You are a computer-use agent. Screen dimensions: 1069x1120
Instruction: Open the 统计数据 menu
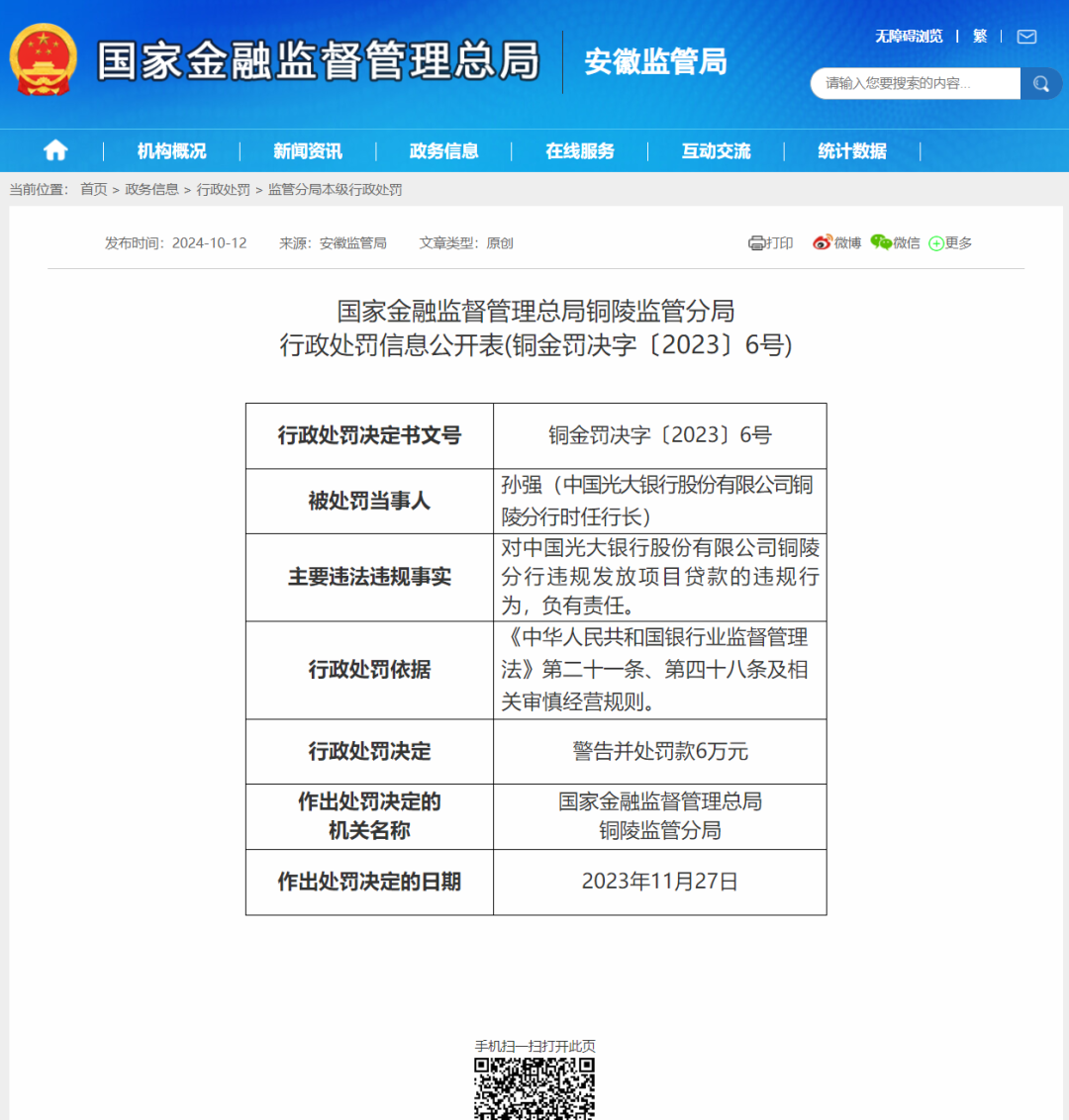tap(852, 150)
